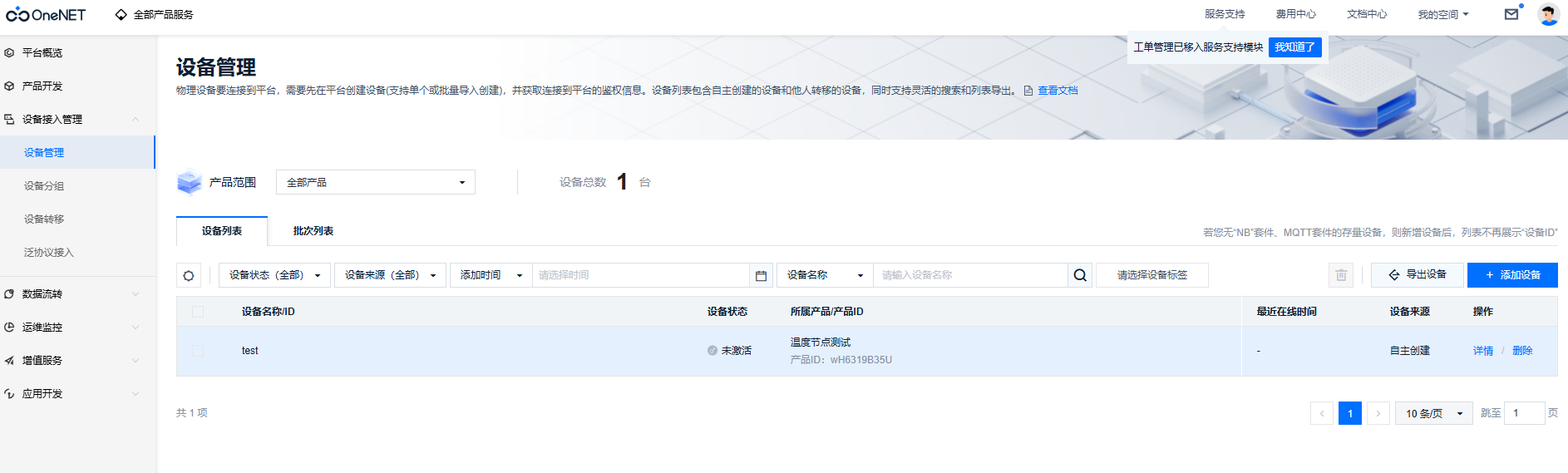This screenshot has width=1568, height=473.
Task: Toggle the select-all checkbox in the table header
Action: [x=198, y=312]
